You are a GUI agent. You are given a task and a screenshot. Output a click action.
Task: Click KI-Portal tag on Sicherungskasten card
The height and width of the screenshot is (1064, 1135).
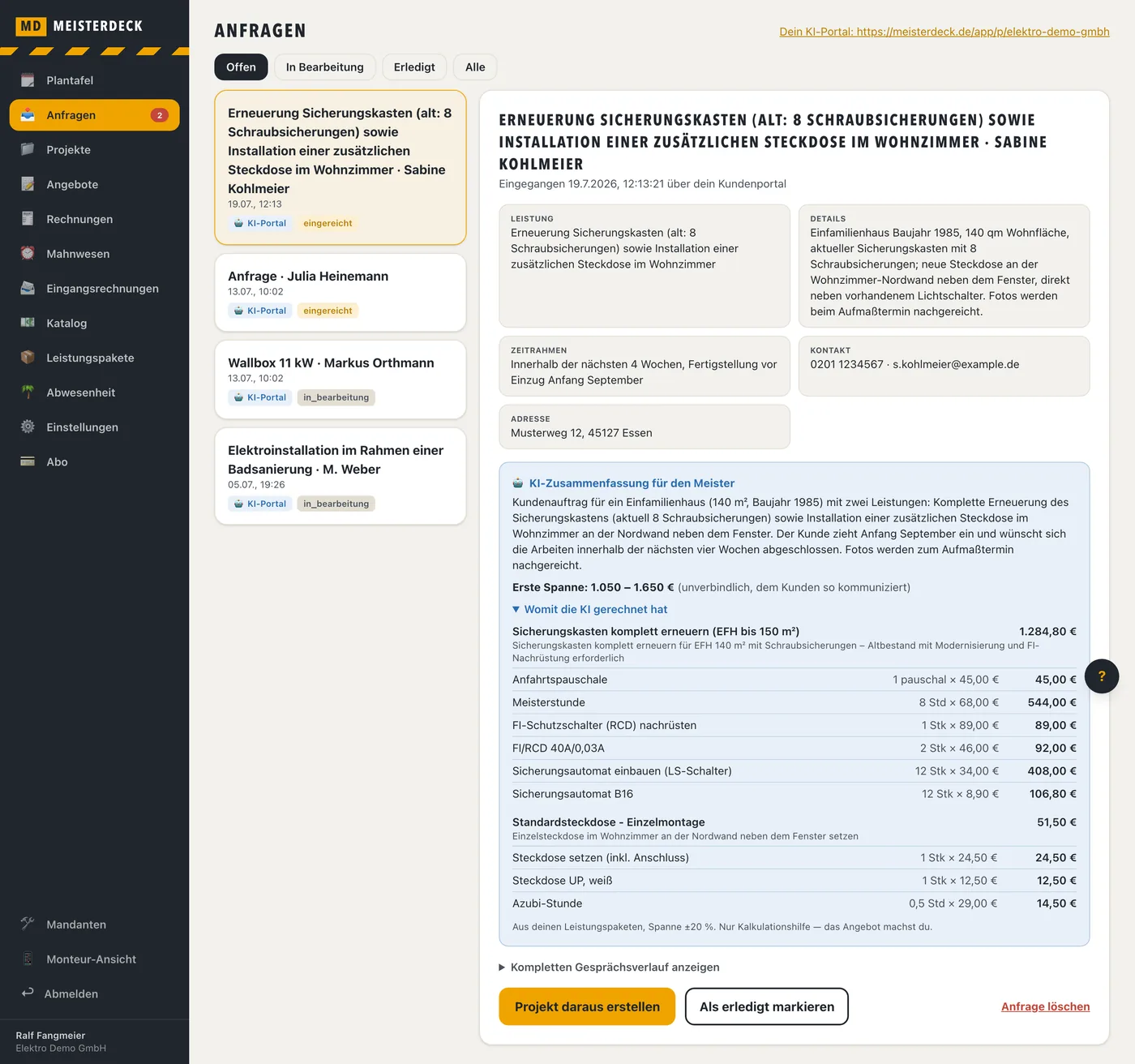click(x=260, y=223)
